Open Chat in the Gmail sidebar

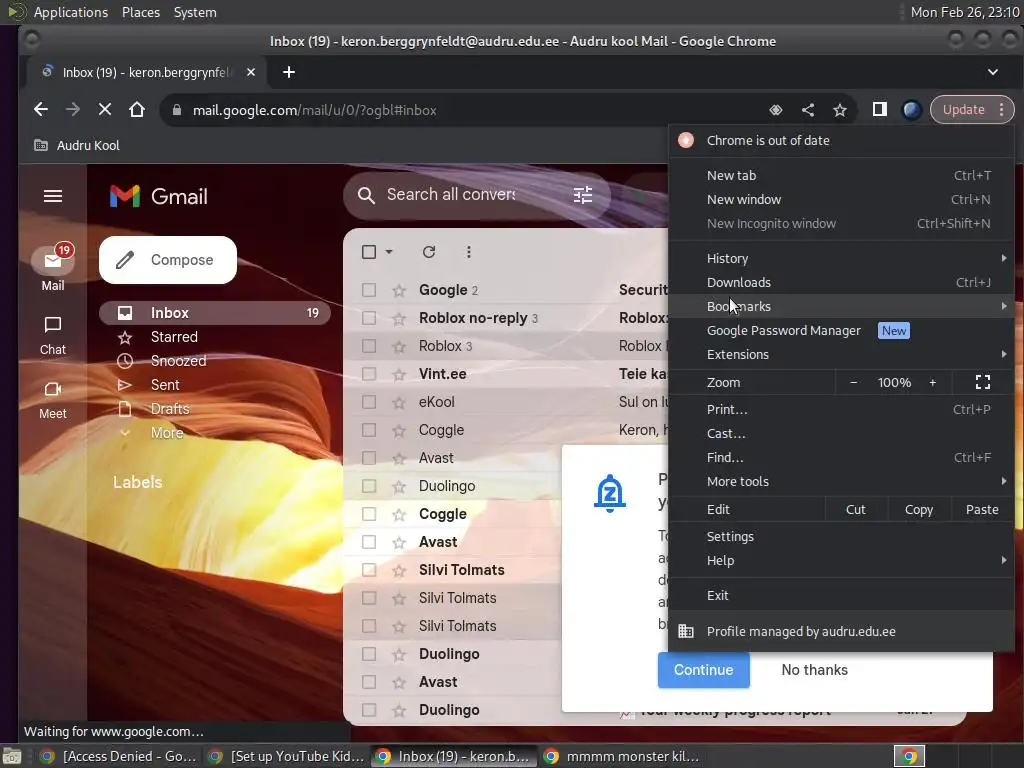(x=53, y=336)
